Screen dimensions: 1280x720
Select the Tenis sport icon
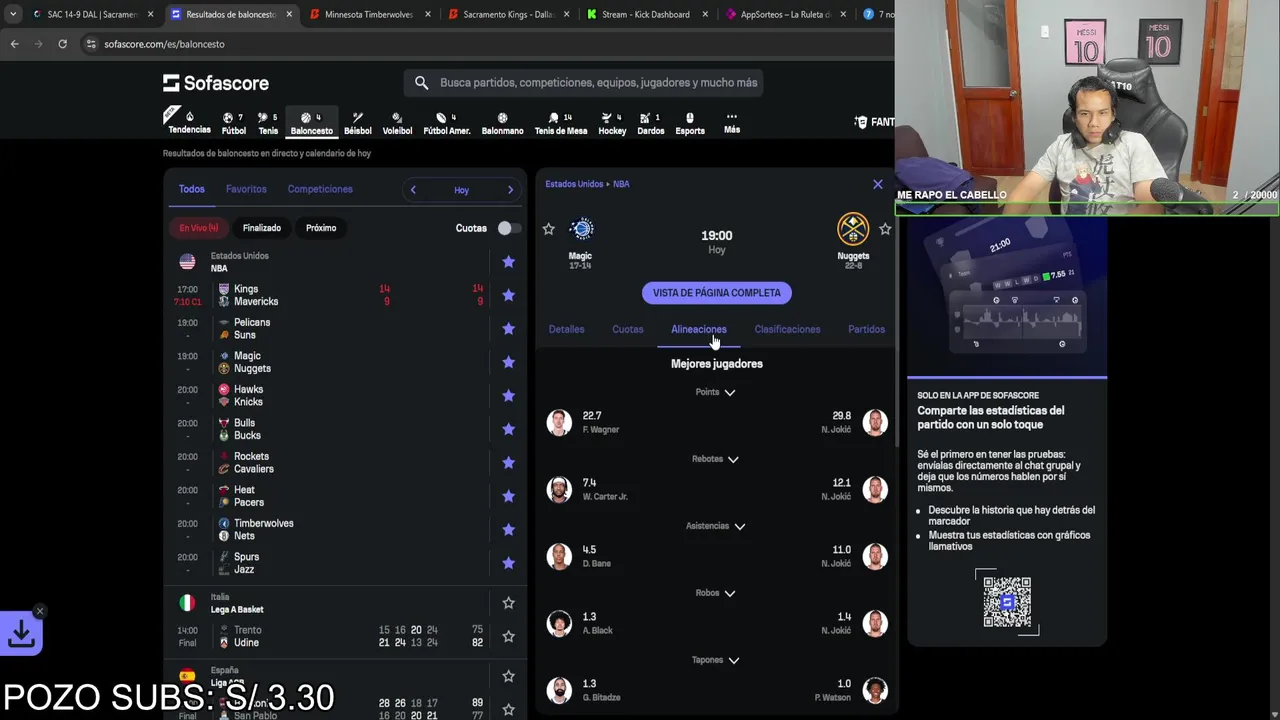[268, 123]
